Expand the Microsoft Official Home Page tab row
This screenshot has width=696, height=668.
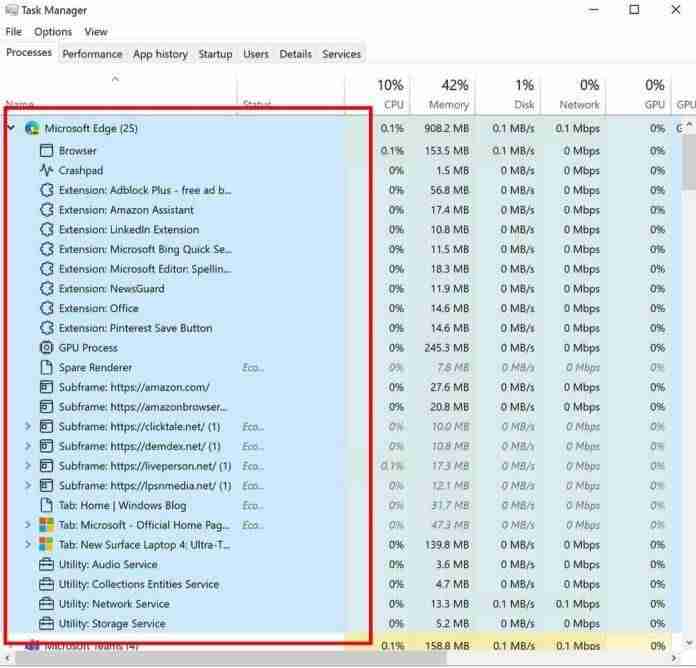pyautogui.click(x=28, y=525)
